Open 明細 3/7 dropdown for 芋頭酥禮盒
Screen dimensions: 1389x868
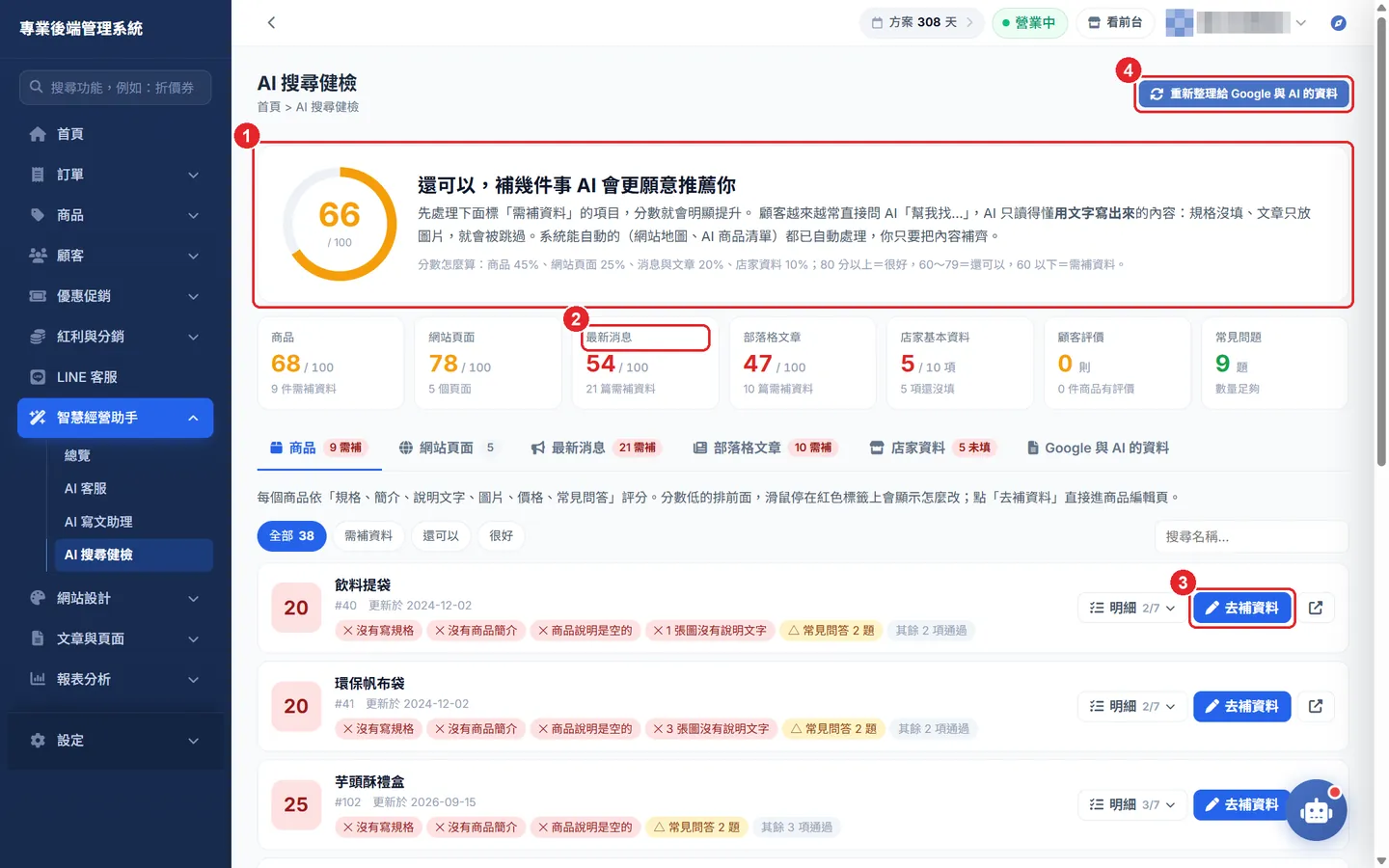[1131, 804]
